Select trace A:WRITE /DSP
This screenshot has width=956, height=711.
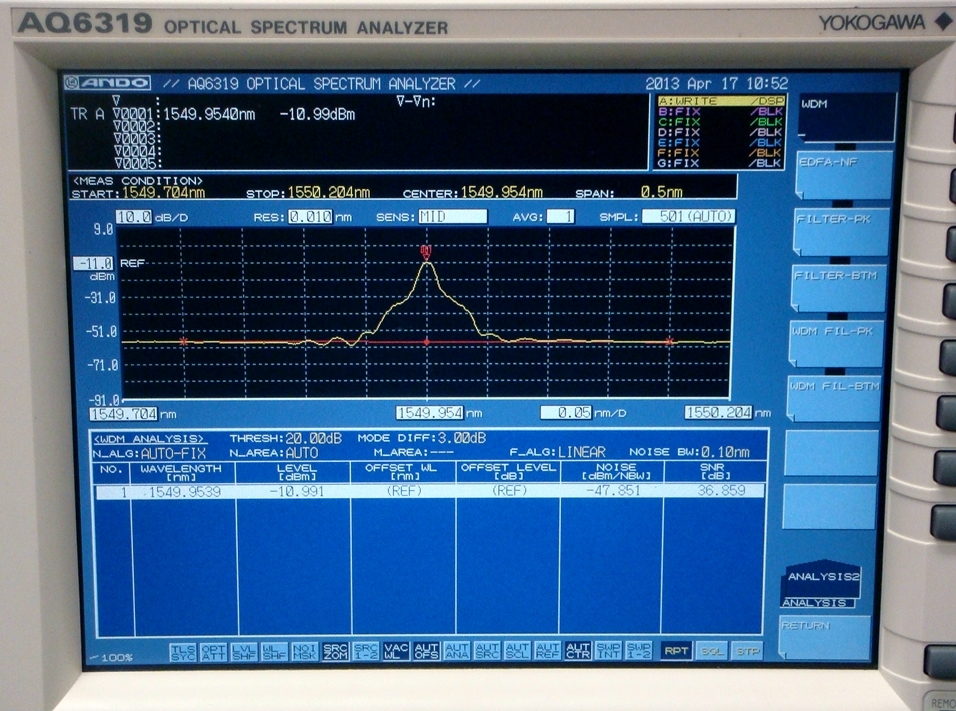pyautogui.click(x=720, y=101)
